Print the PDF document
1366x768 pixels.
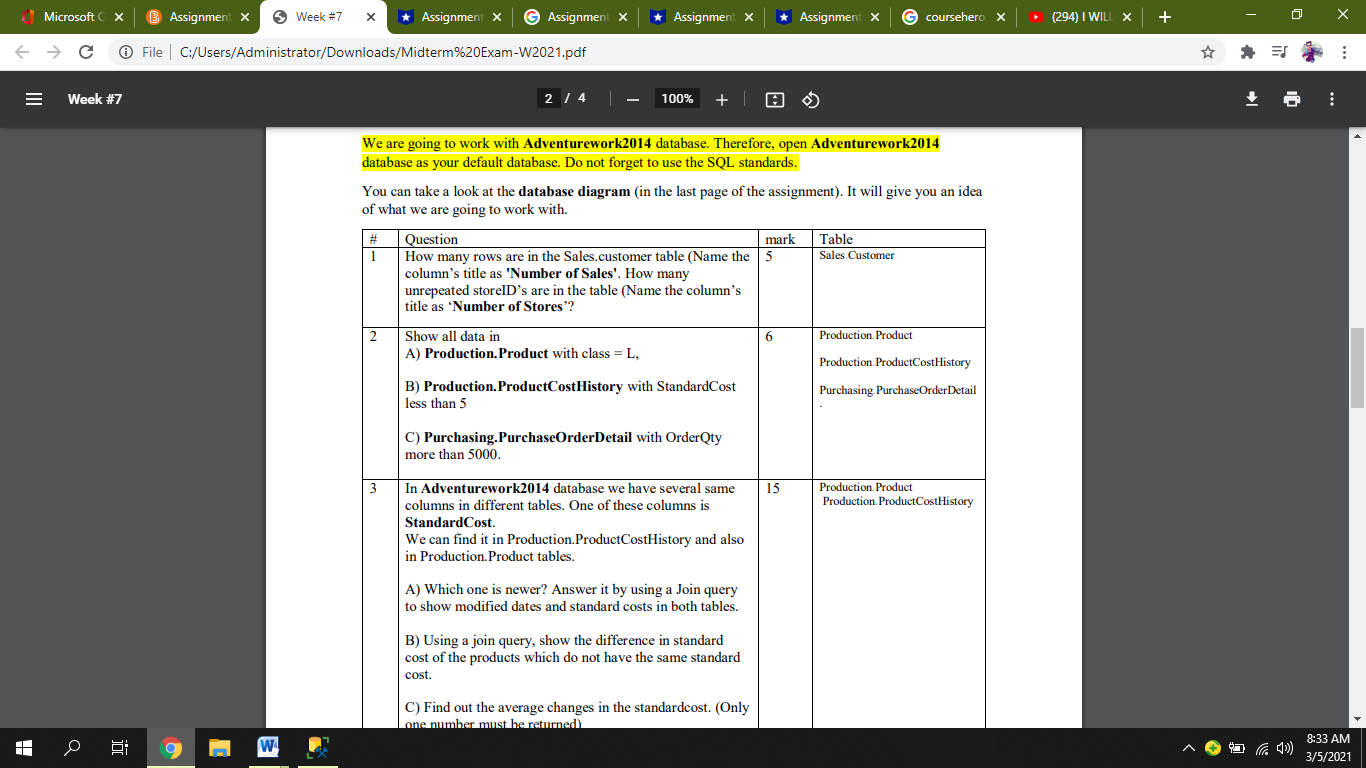(x=1291, y=99)
